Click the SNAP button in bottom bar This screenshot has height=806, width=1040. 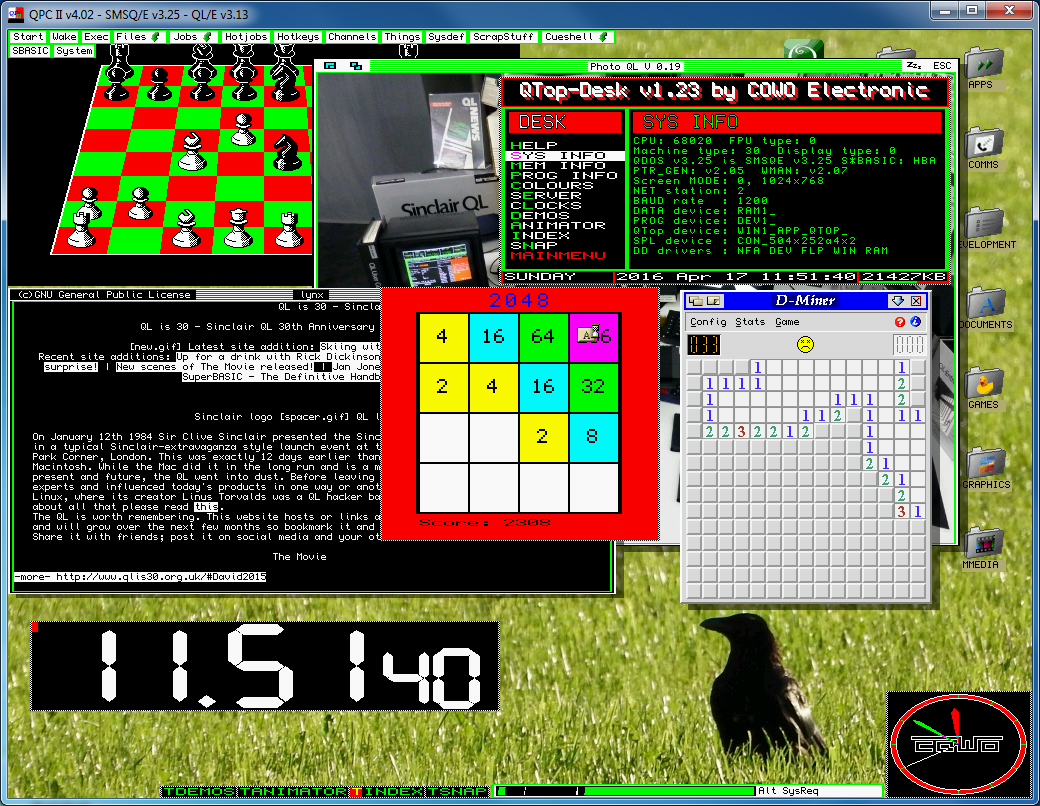point(458,791)
